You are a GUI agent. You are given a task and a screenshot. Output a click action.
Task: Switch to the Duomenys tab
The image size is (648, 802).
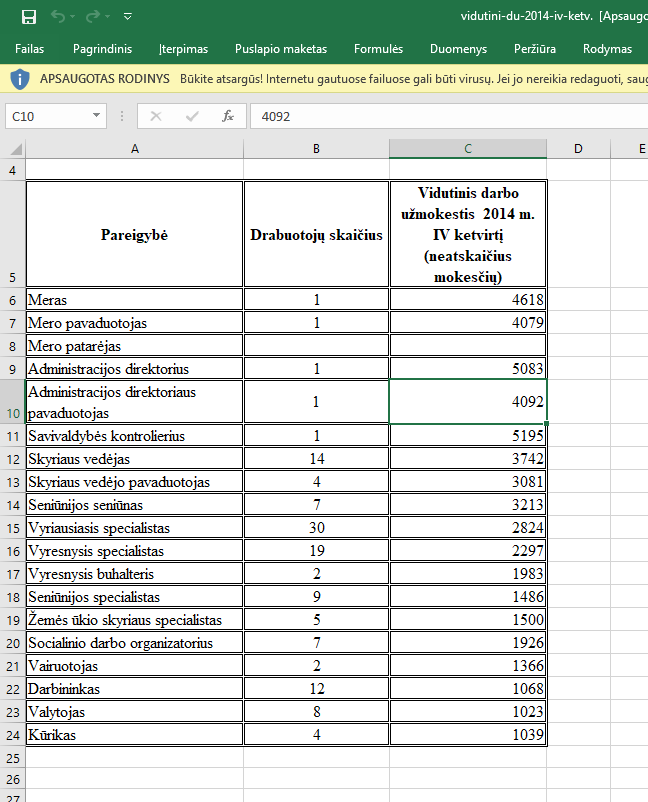coord(458,49)
